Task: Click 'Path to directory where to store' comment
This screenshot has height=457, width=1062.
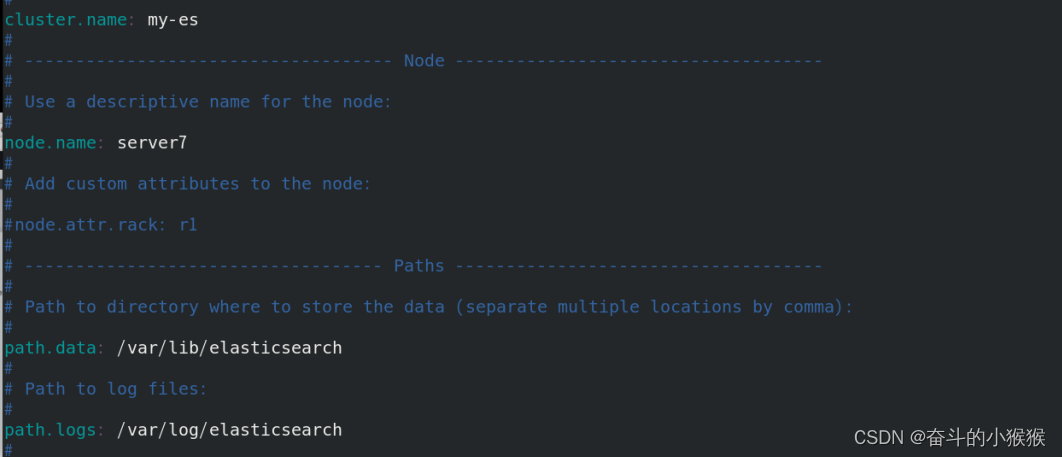Action: click(428, 307)
